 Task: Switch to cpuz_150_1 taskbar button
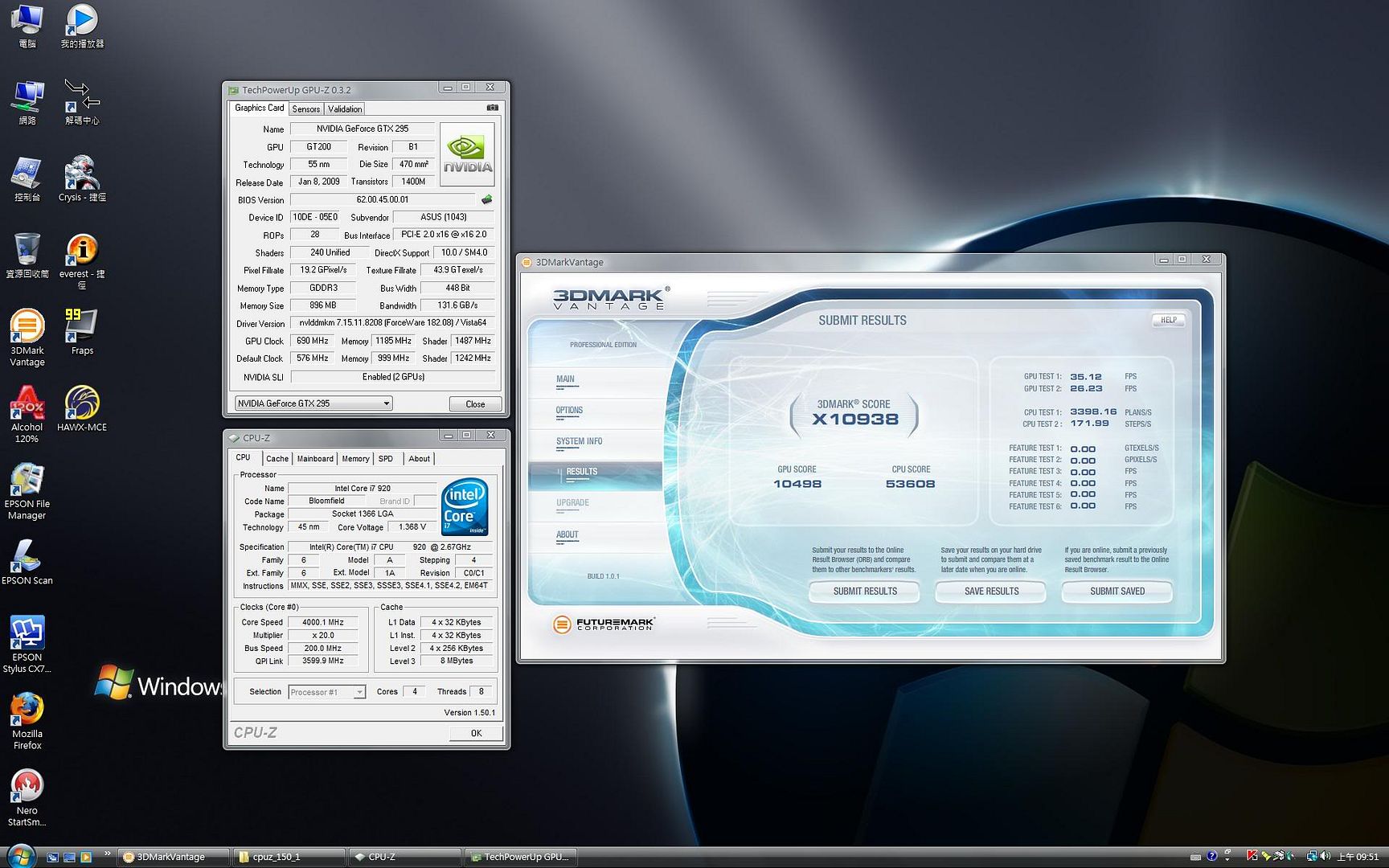pos(289,857)
